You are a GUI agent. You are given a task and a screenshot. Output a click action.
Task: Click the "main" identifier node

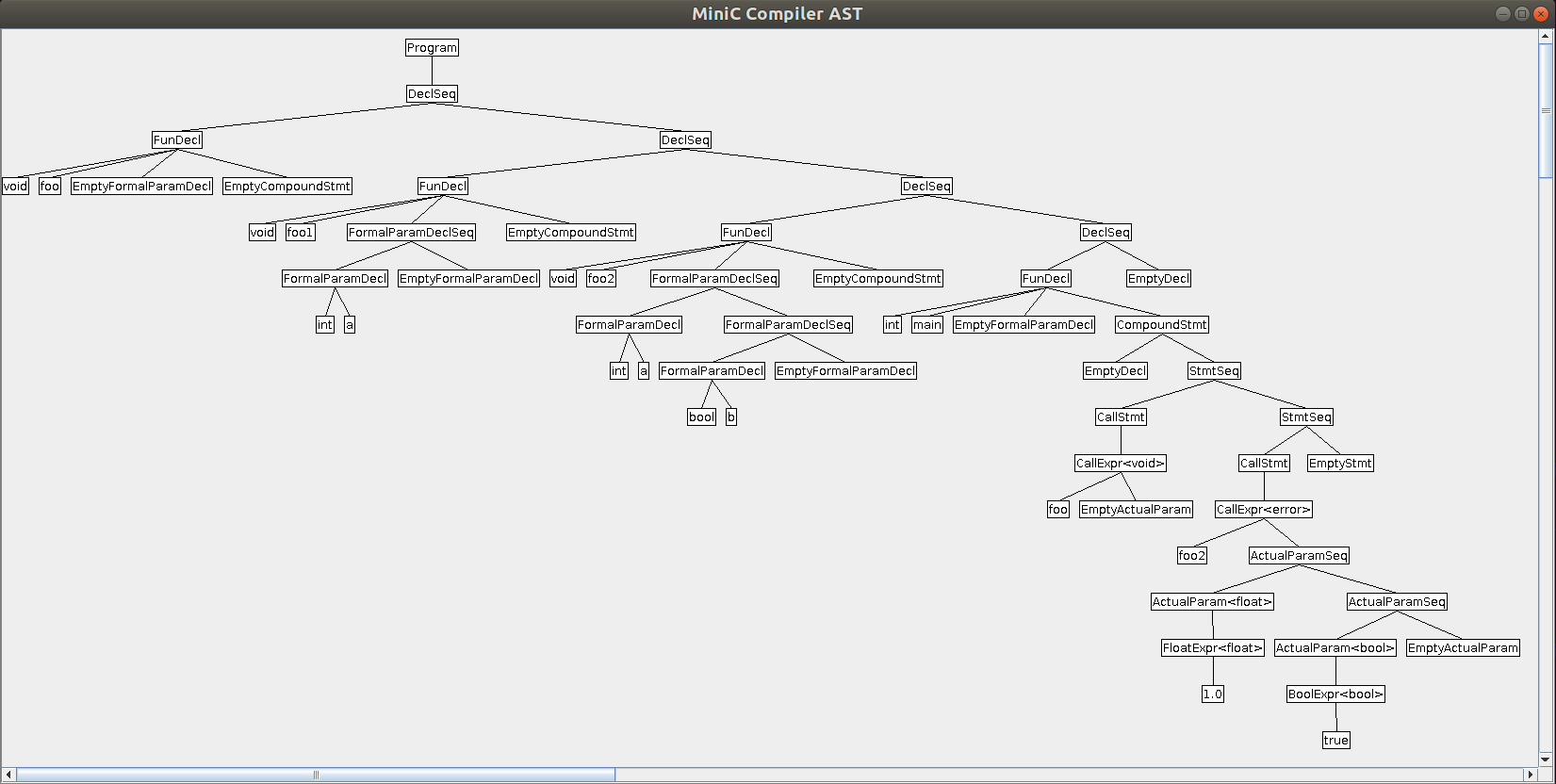point(926,325)
